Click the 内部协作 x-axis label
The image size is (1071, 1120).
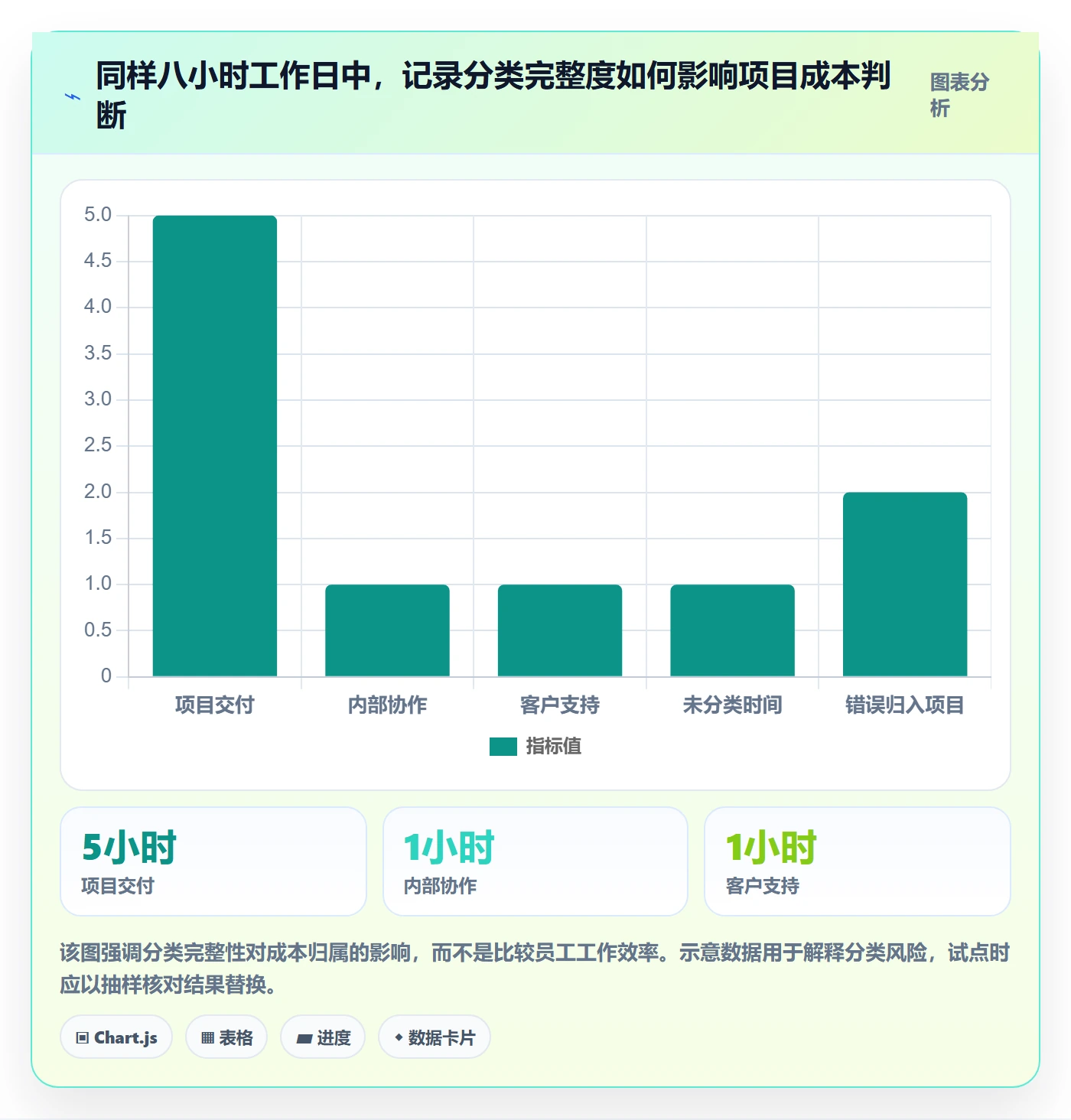tap(387, 705)
